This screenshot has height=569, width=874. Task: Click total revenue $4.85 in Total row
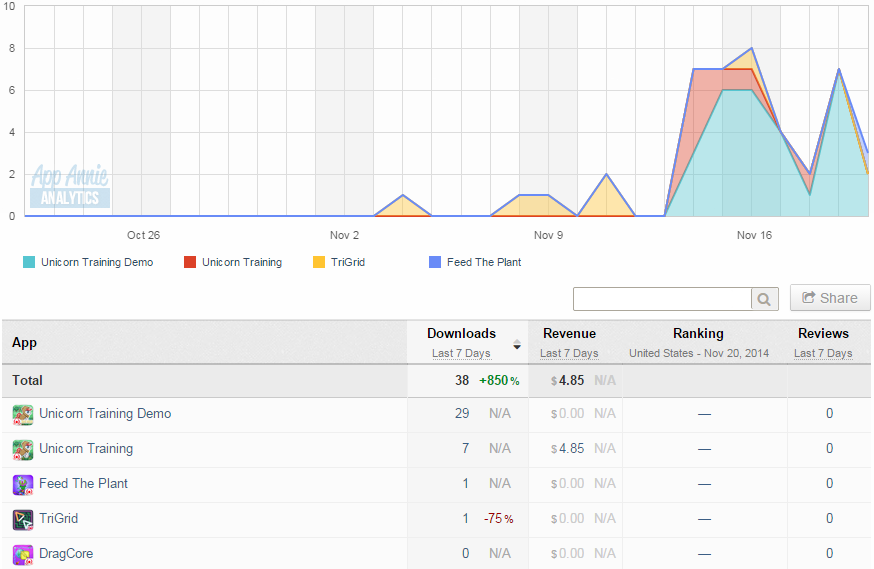coord(567,381)
